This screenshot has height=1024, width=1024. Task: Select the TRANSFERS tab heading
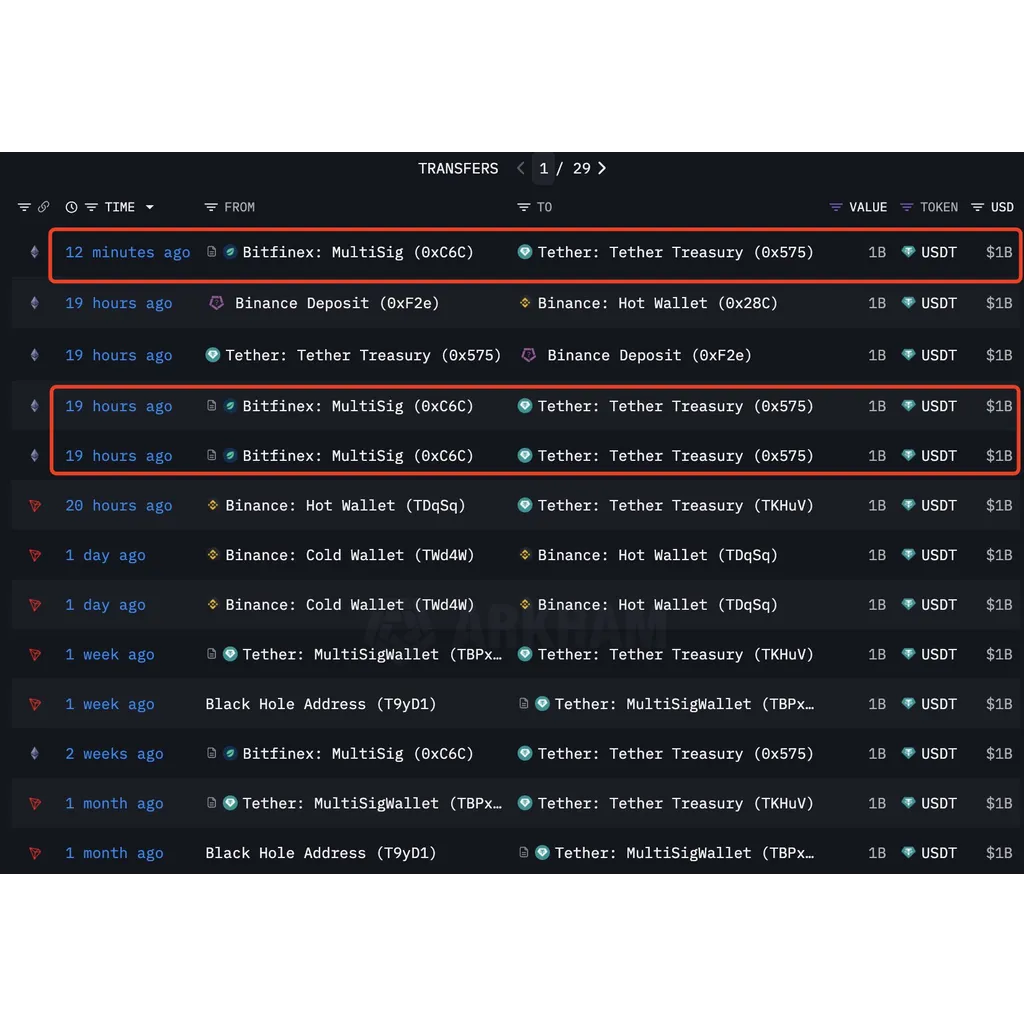(x=458, y=168)
